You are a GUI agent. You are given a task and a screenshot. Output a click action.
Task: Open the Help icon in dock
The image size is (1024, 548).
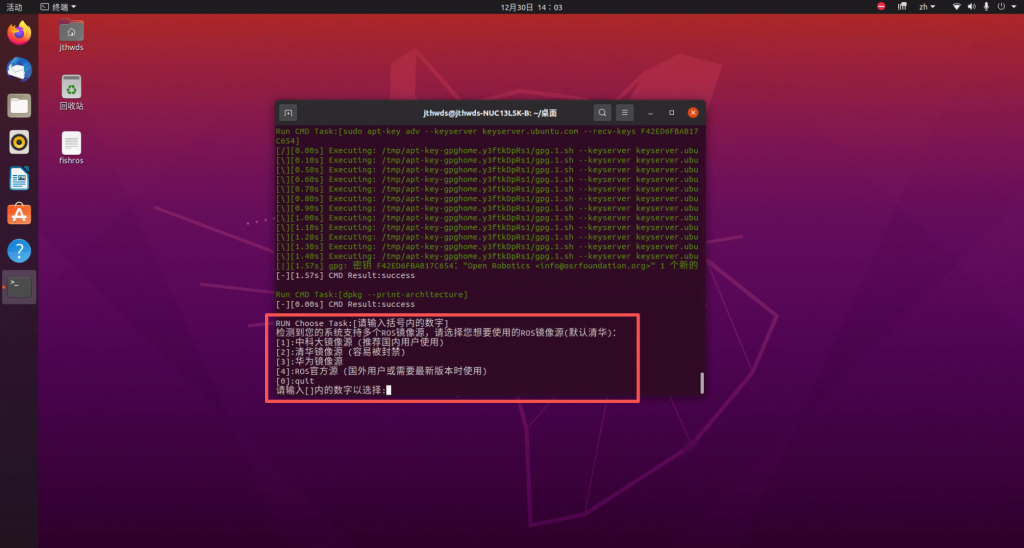(x=19, y=250)
